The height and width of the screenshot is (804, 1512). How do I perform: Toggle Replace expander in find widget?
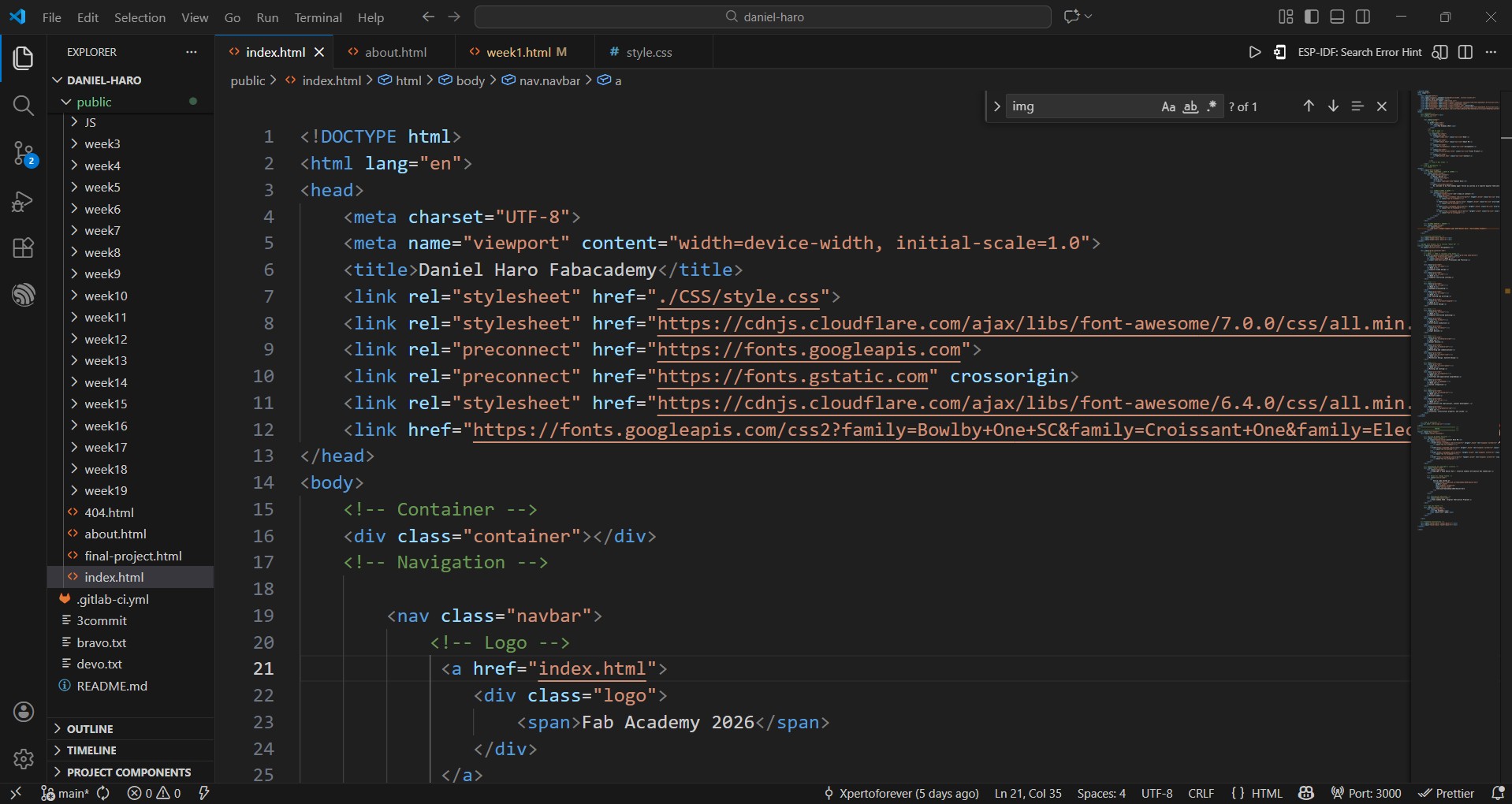pos(996,106)
